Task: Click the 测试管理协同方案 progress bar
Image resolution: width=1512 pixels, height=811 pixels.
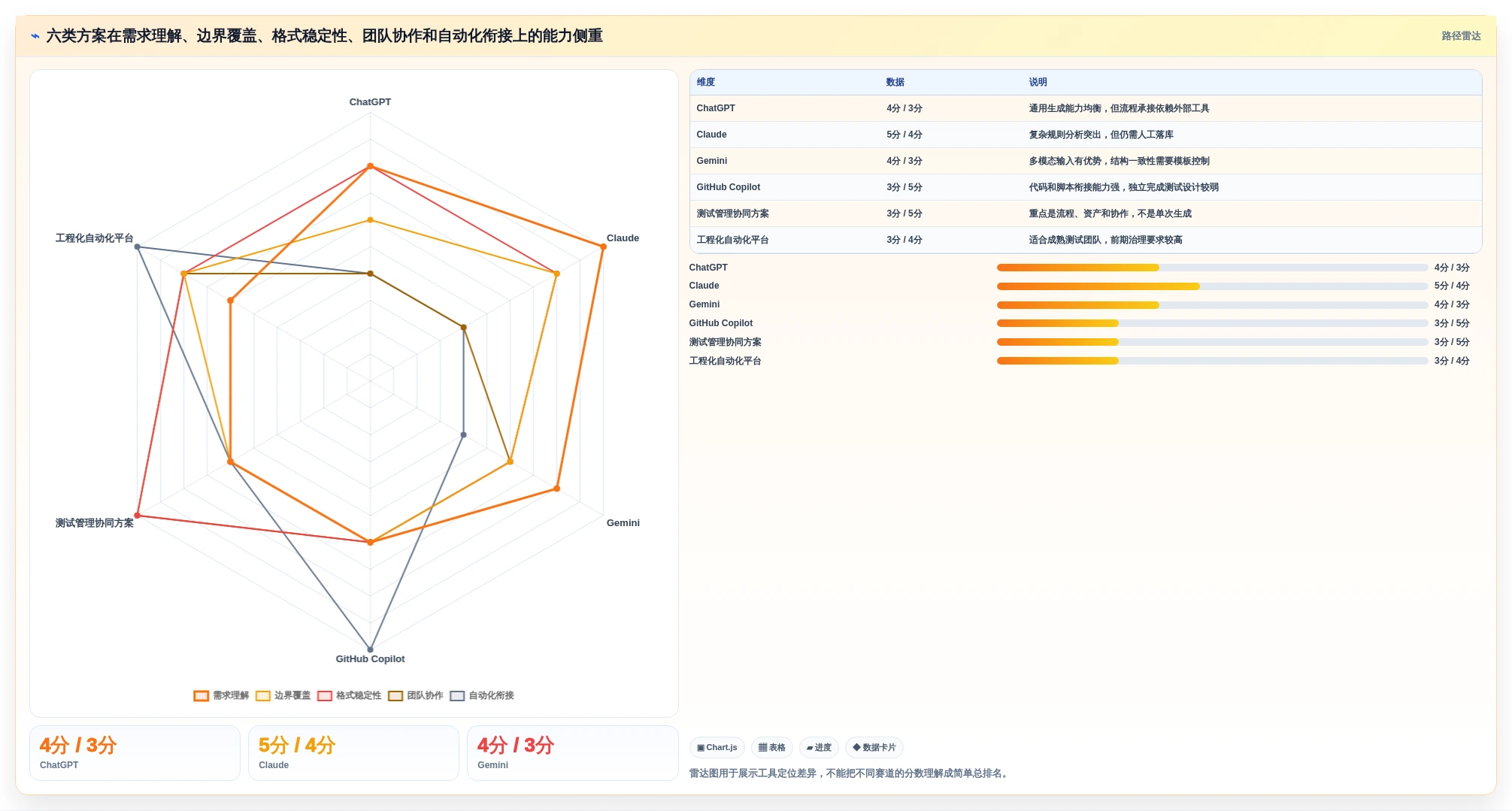Action: pyautogui.click(x=1212, y=342)
